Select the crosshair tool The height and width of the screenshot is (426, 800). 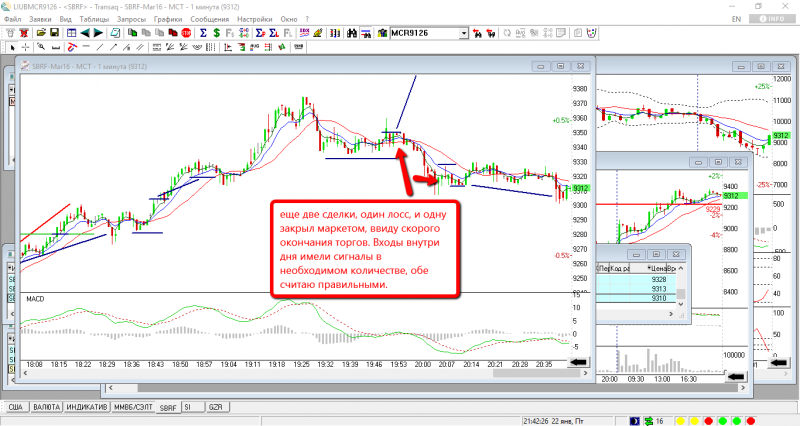(26, 47)
